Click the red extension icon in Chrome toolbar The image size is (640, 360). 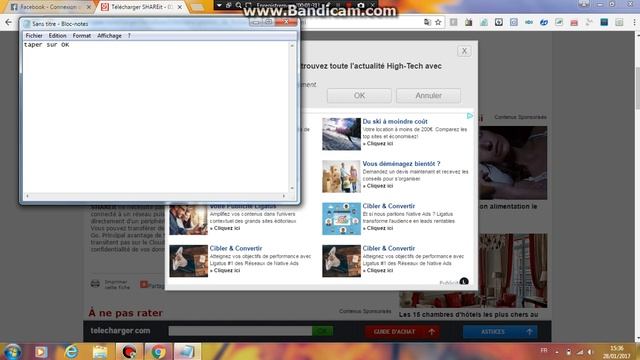click(574, 22)
